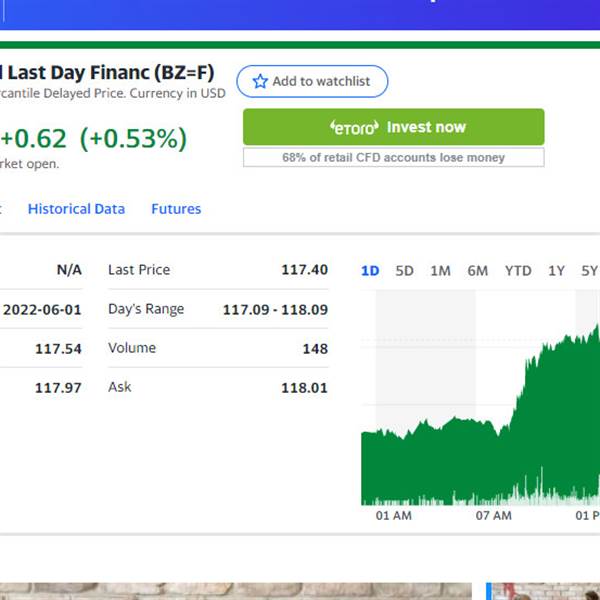This screenshot has width=600, height=600.
Task: Click the Day's Range label
Action: click(x=146, y=309)
